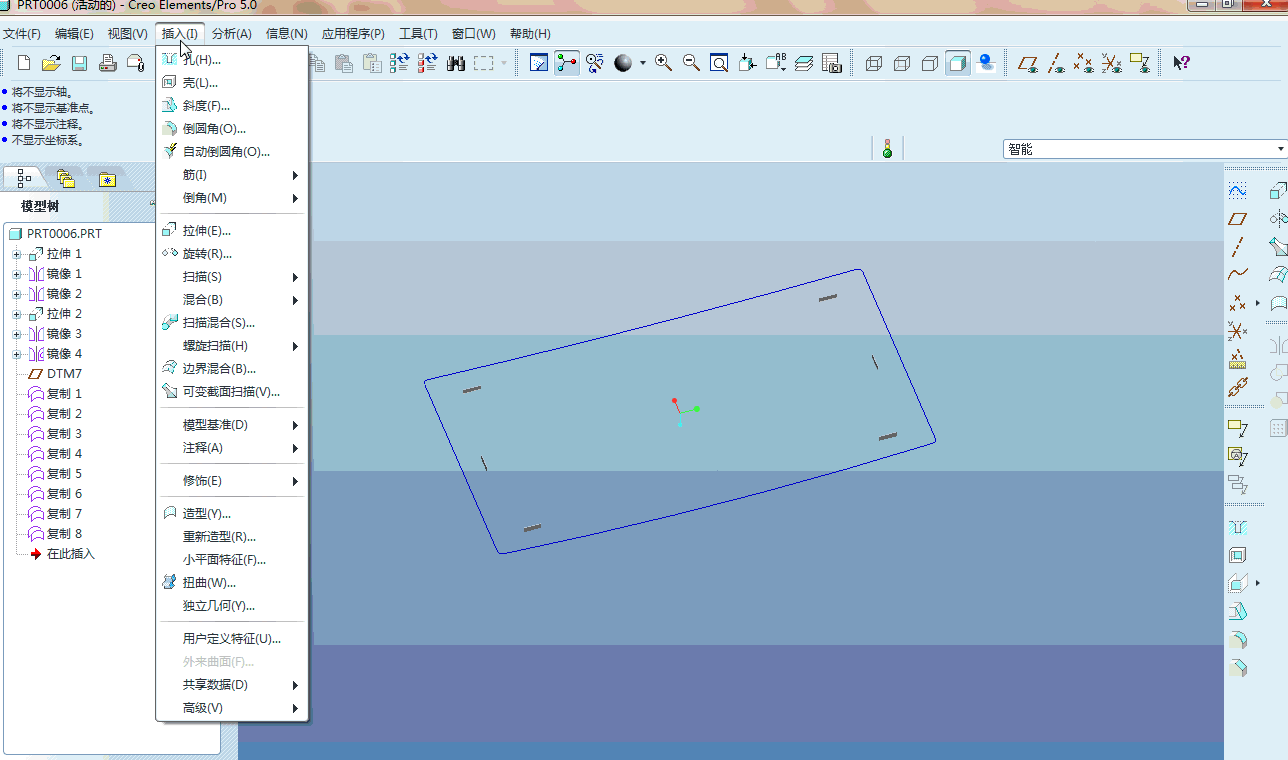The image size is (1288, 760).
Task: Select 复制 8 in the model tree
Action: [x=64, y=534]
